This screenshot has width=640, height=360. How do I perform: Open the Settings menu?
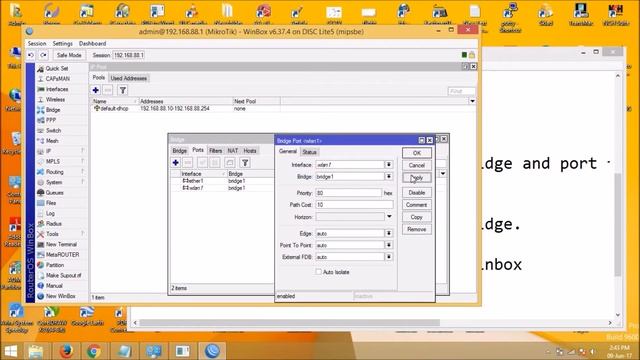(x=62, y=43)
